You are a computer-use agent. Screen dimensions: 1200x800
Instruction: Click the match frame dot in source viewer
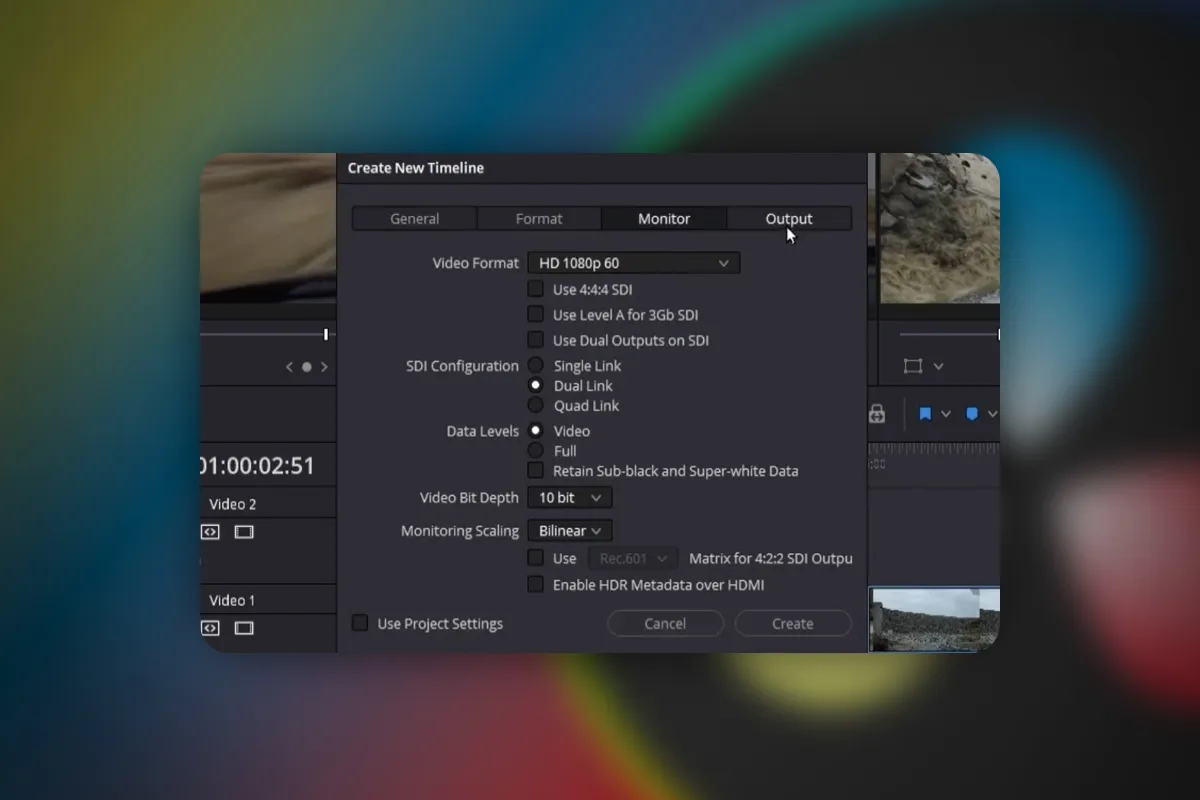click(x=307, y=367)
